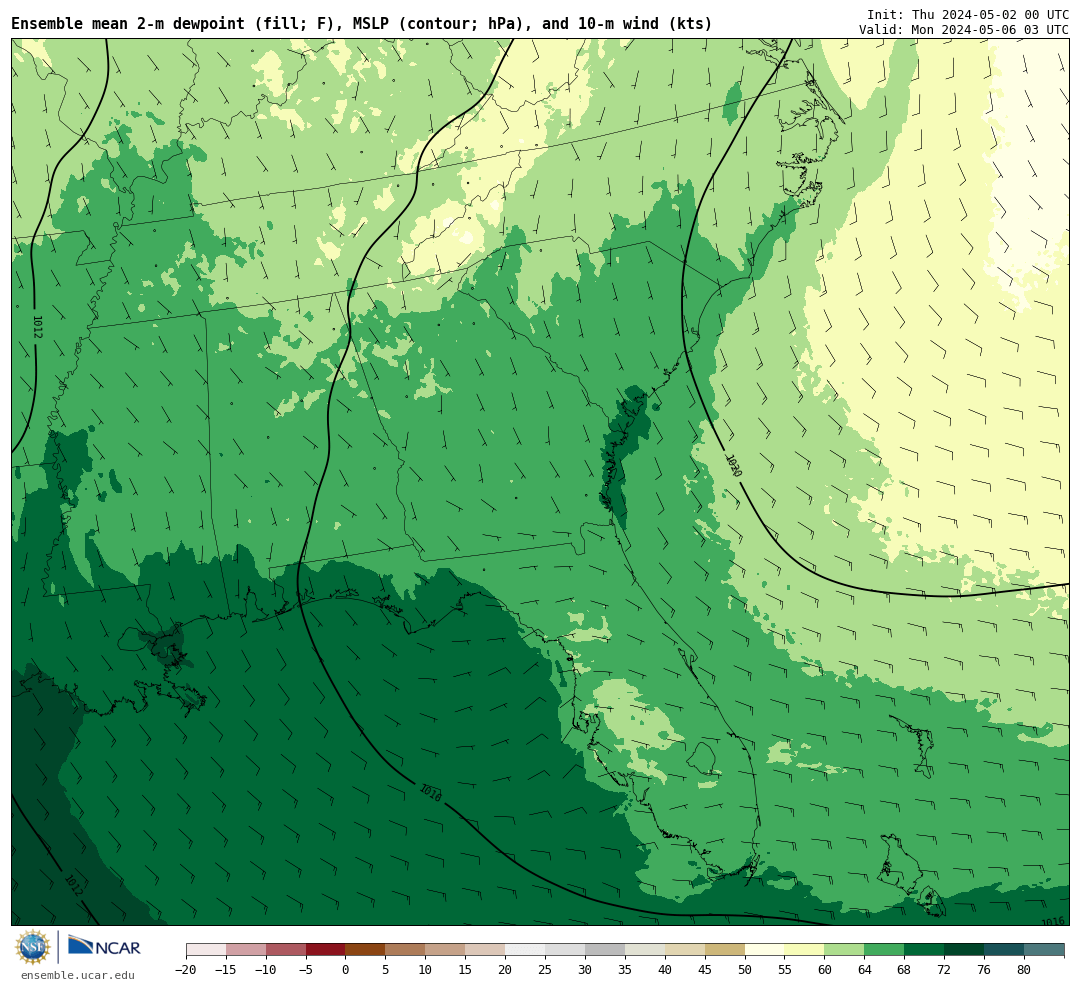The height and width of the screenshot is (988, 1080).
Task: Click the 1016 contour label over the Gulf
Action: (x=430, y=793)
